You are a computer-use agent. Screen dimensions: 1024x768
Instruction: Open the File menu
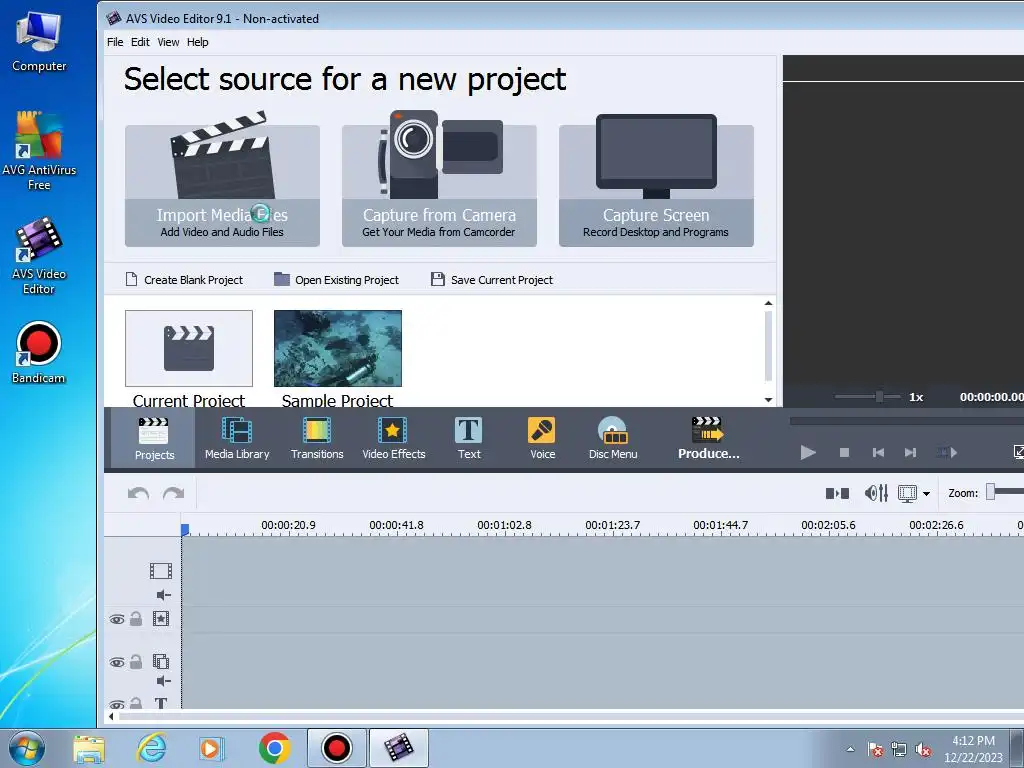[x=115, y=42]
